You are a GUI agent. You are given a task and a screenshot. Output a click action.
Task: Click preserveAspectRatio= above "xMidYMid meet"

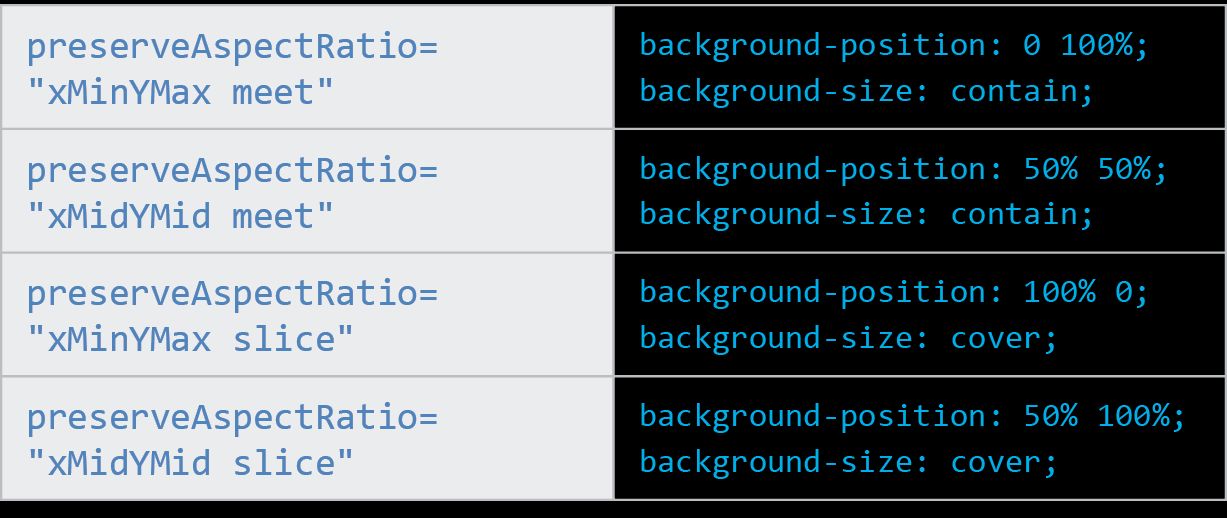coord(232,170)
